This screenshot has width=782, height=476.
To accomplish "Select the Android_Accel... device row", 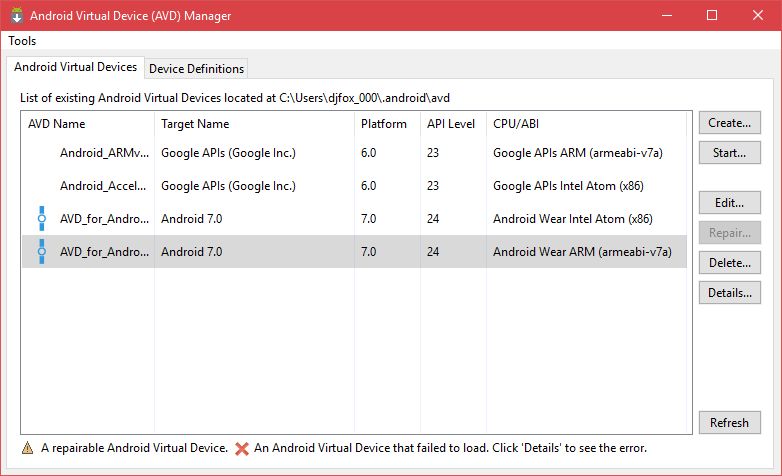I will tap(354, 186).
